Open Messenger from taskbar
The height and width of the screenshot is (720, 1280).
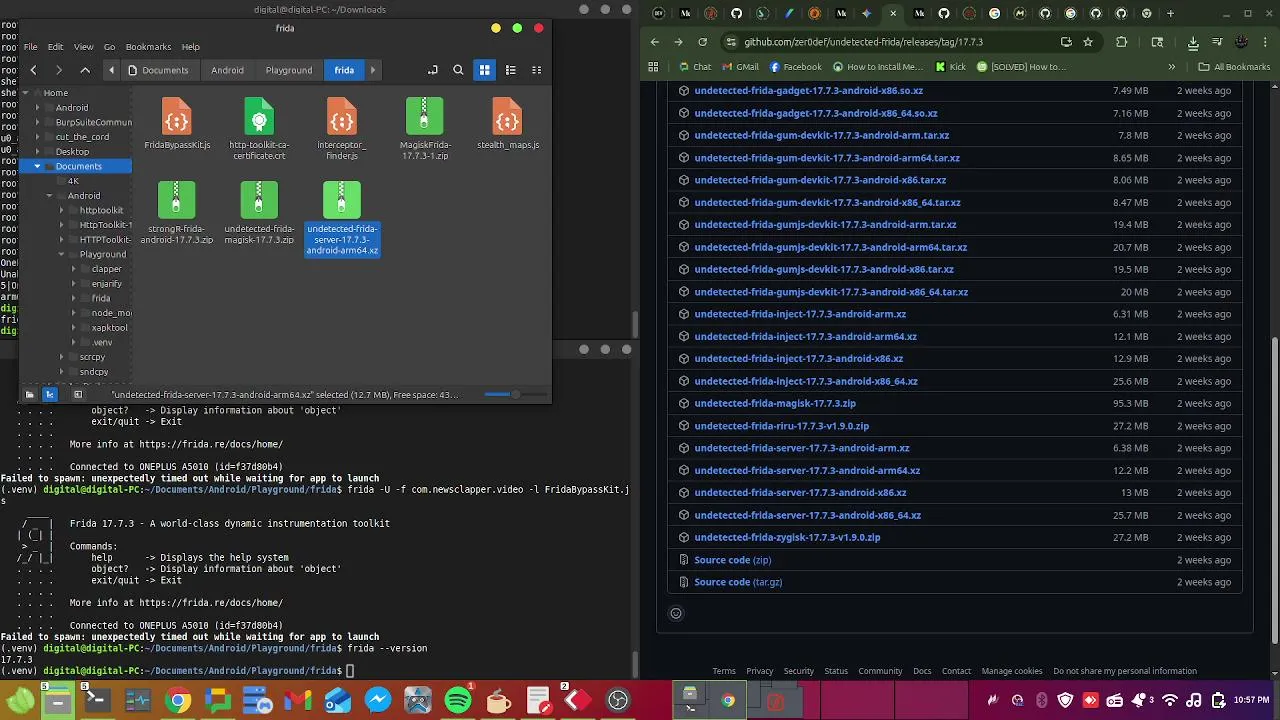tap(378, 700)
